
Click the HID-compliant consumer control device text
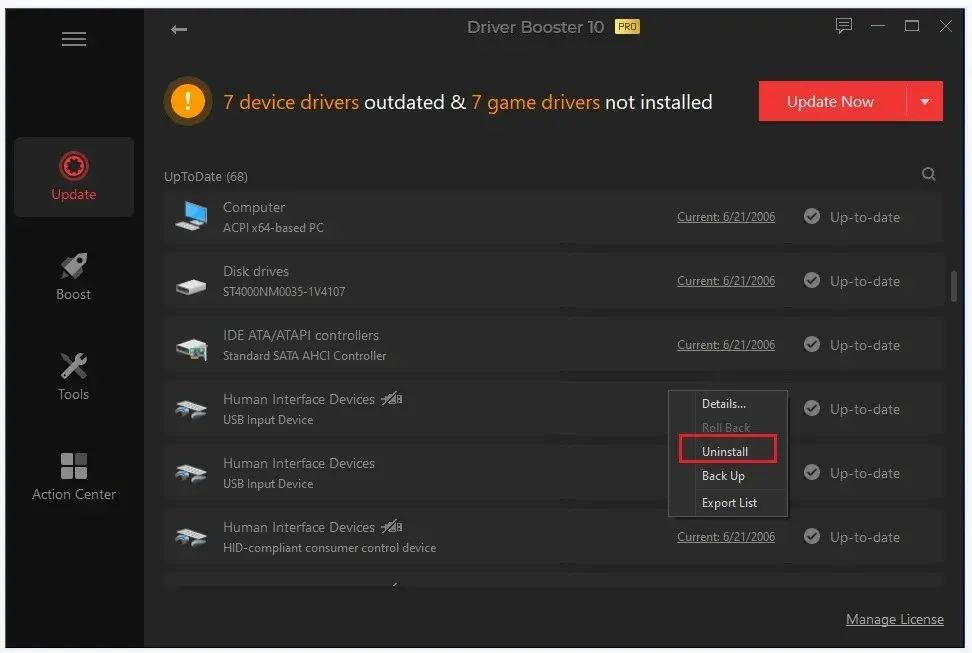coord(329,548)
